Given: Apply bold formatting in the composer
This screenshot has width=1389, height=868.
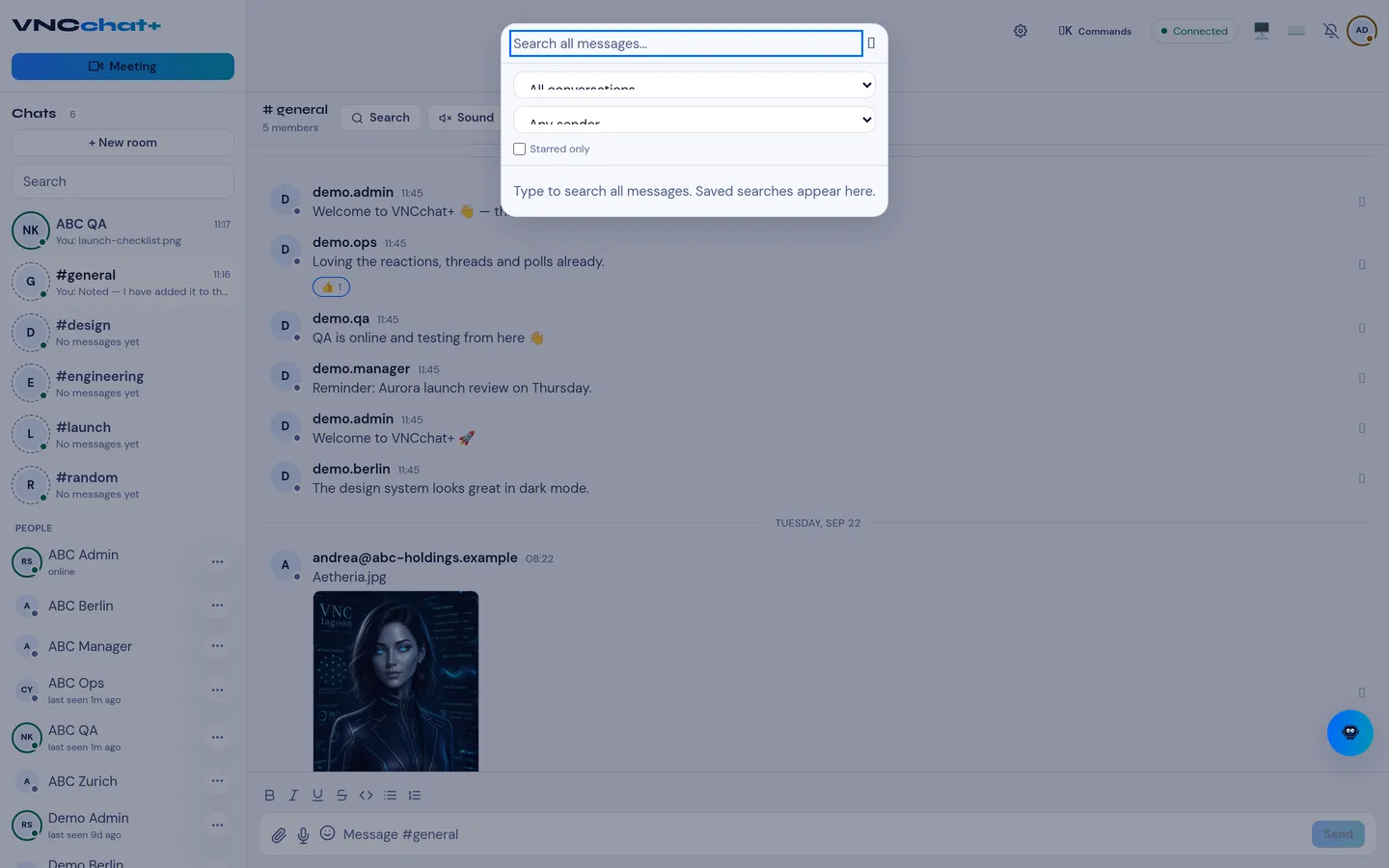Looking at the screenshot, I should click(x=269, y=796).
